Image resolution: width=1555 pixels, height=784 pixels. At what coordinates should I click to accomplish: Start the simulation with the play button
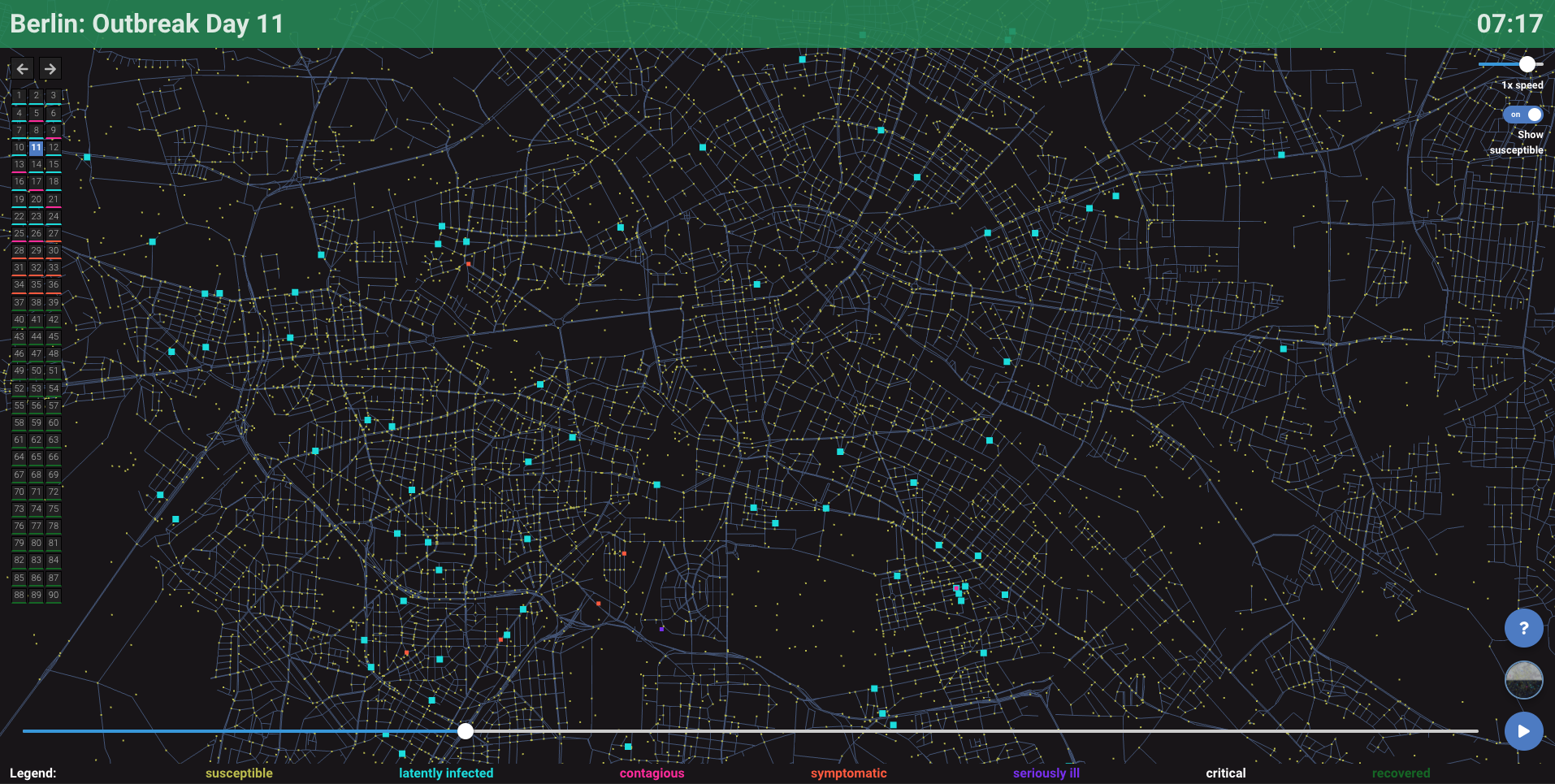[1523, 731]
